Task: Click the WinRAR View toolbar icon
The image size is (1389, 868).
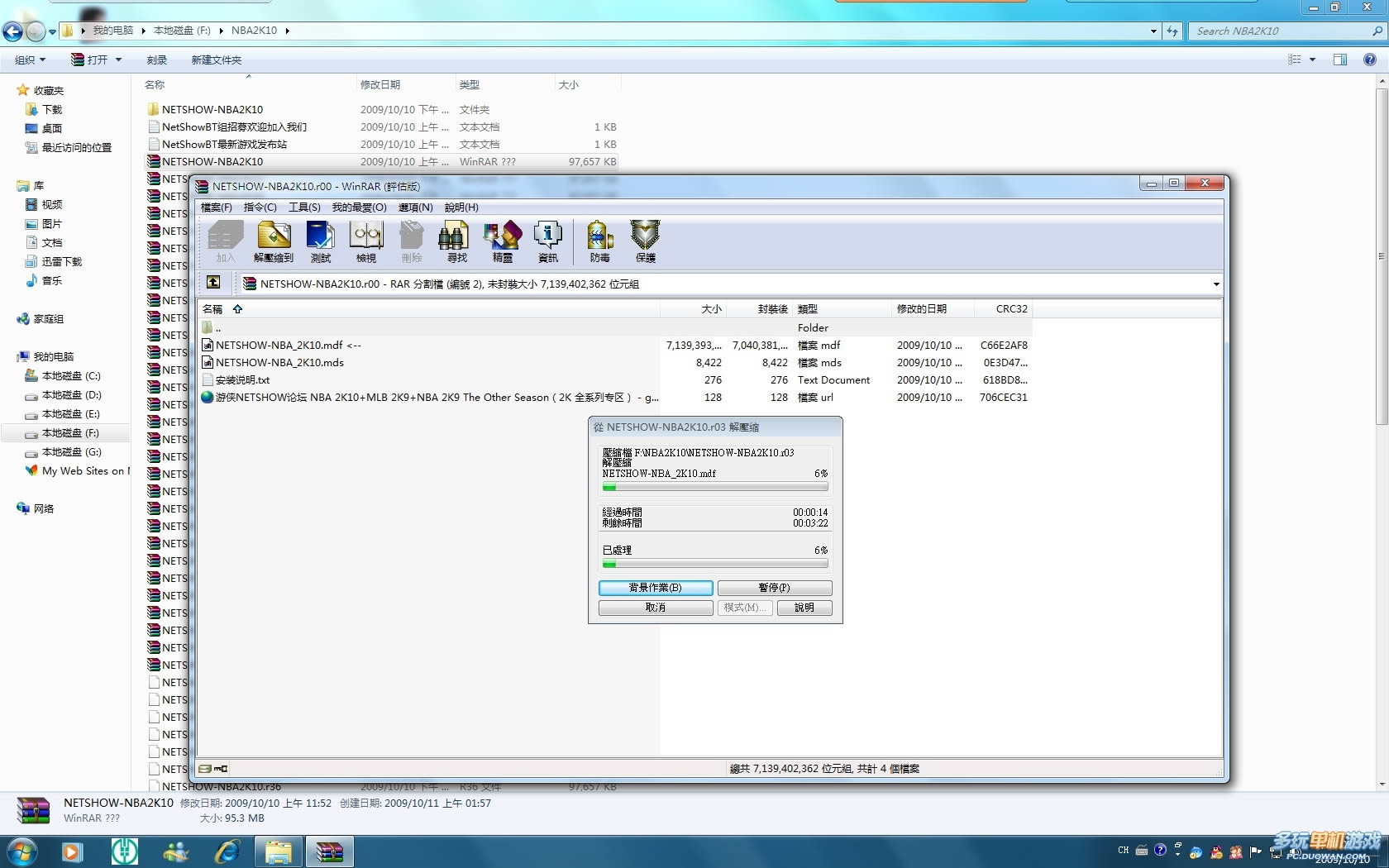Action: pos(366,241)
